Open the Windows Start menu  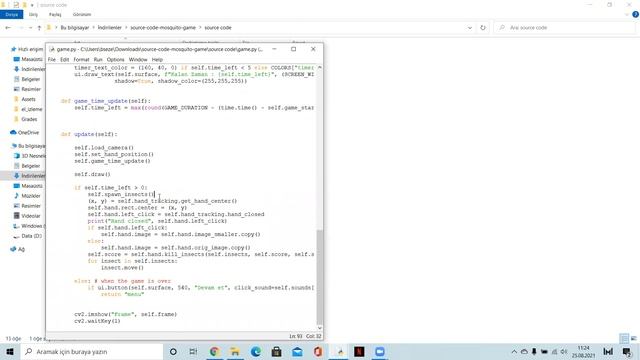click(x=10, y=351)
